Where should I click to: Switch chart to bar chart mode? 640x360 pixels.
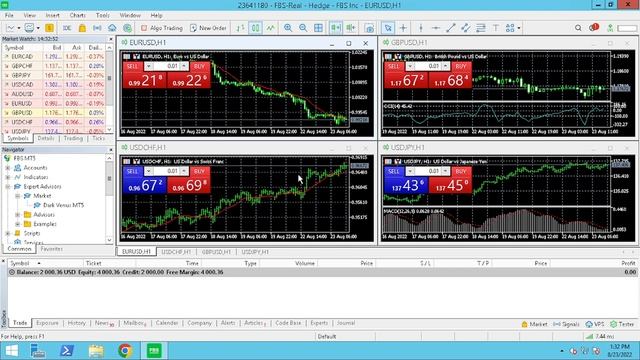(x=240, y=28)
